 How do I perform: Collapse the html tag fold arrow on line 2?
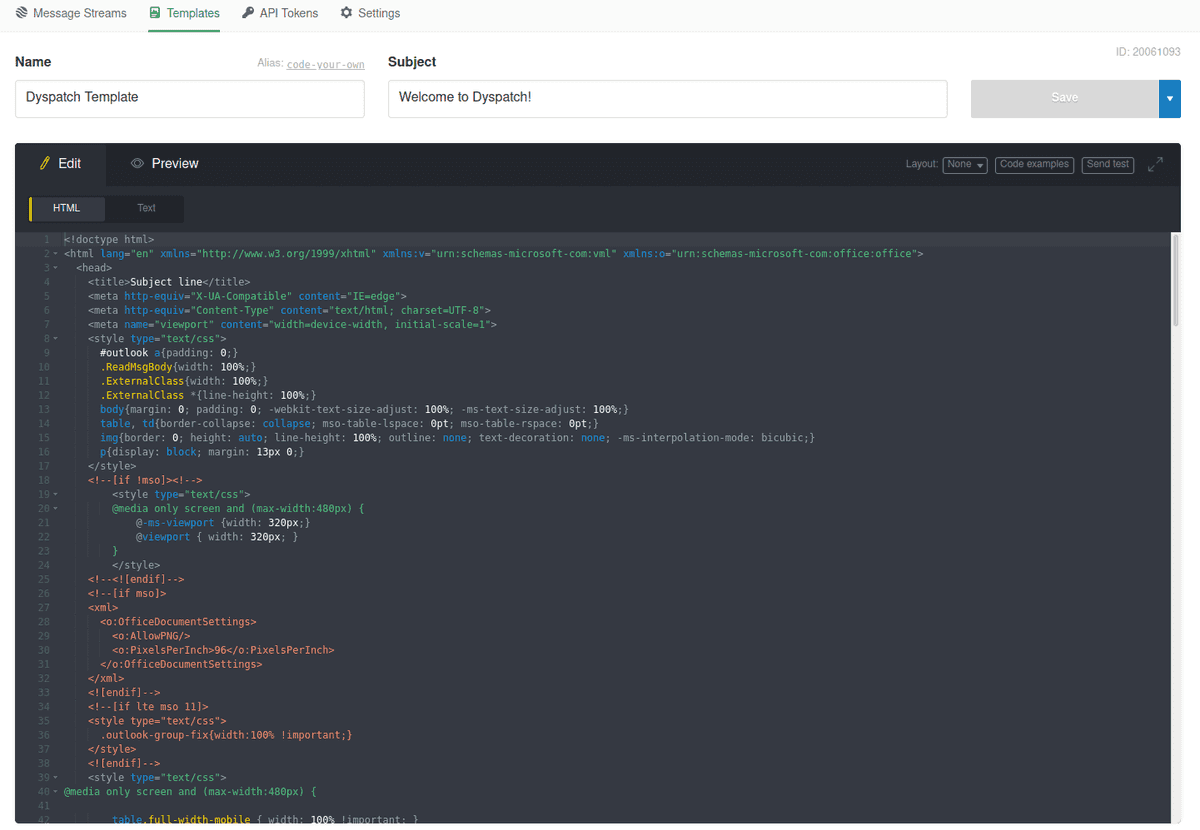coord(55,254)
